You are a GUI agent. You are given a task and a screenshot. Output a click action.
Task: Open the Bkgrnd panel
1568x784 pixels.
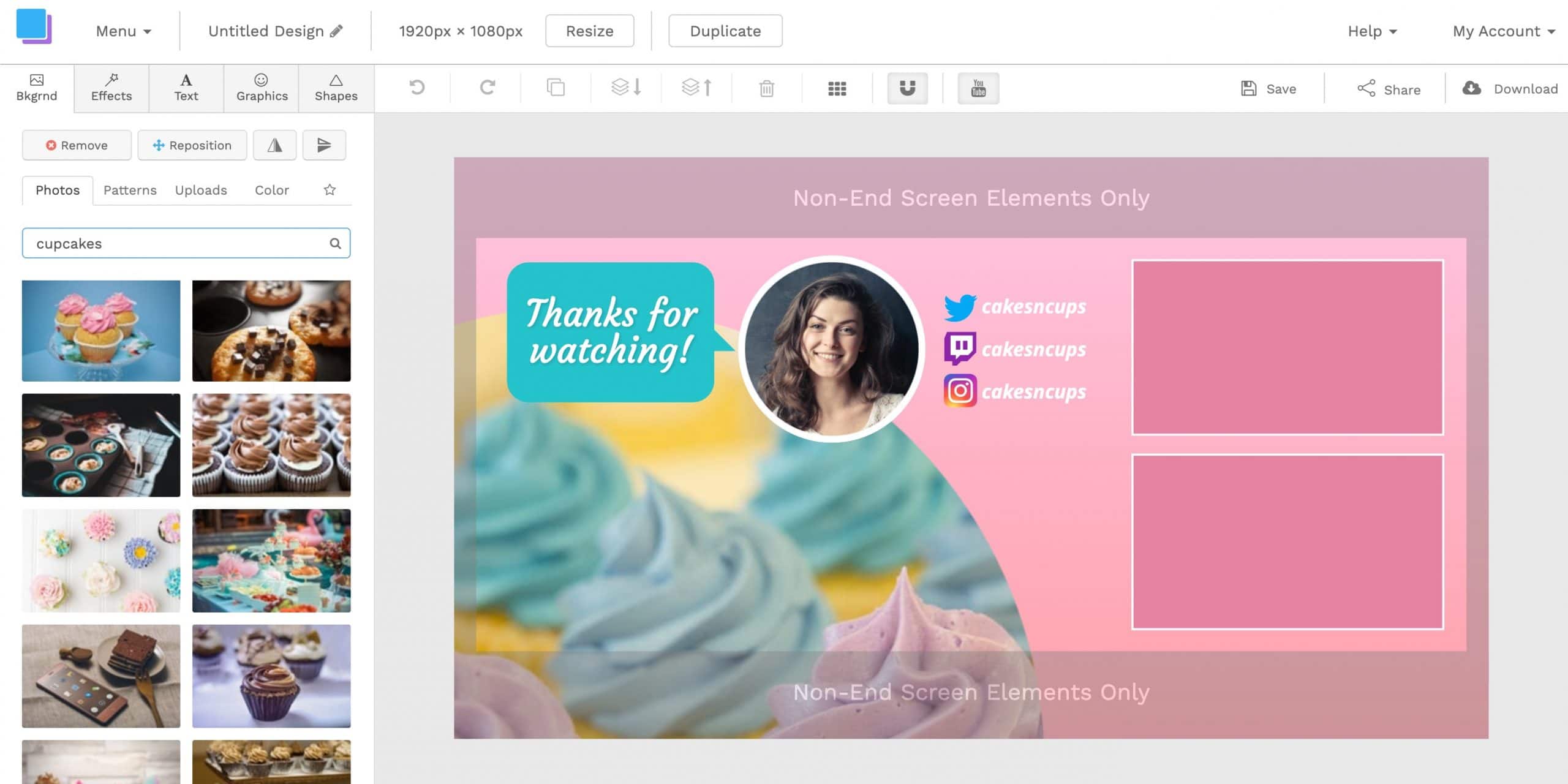37,88
